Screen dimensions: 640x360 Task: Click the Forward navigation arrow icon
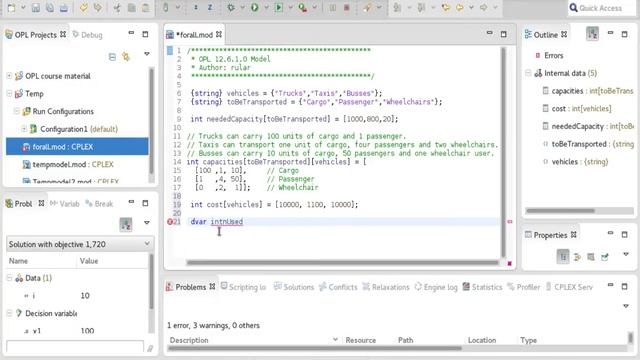[x=484, y=7]
